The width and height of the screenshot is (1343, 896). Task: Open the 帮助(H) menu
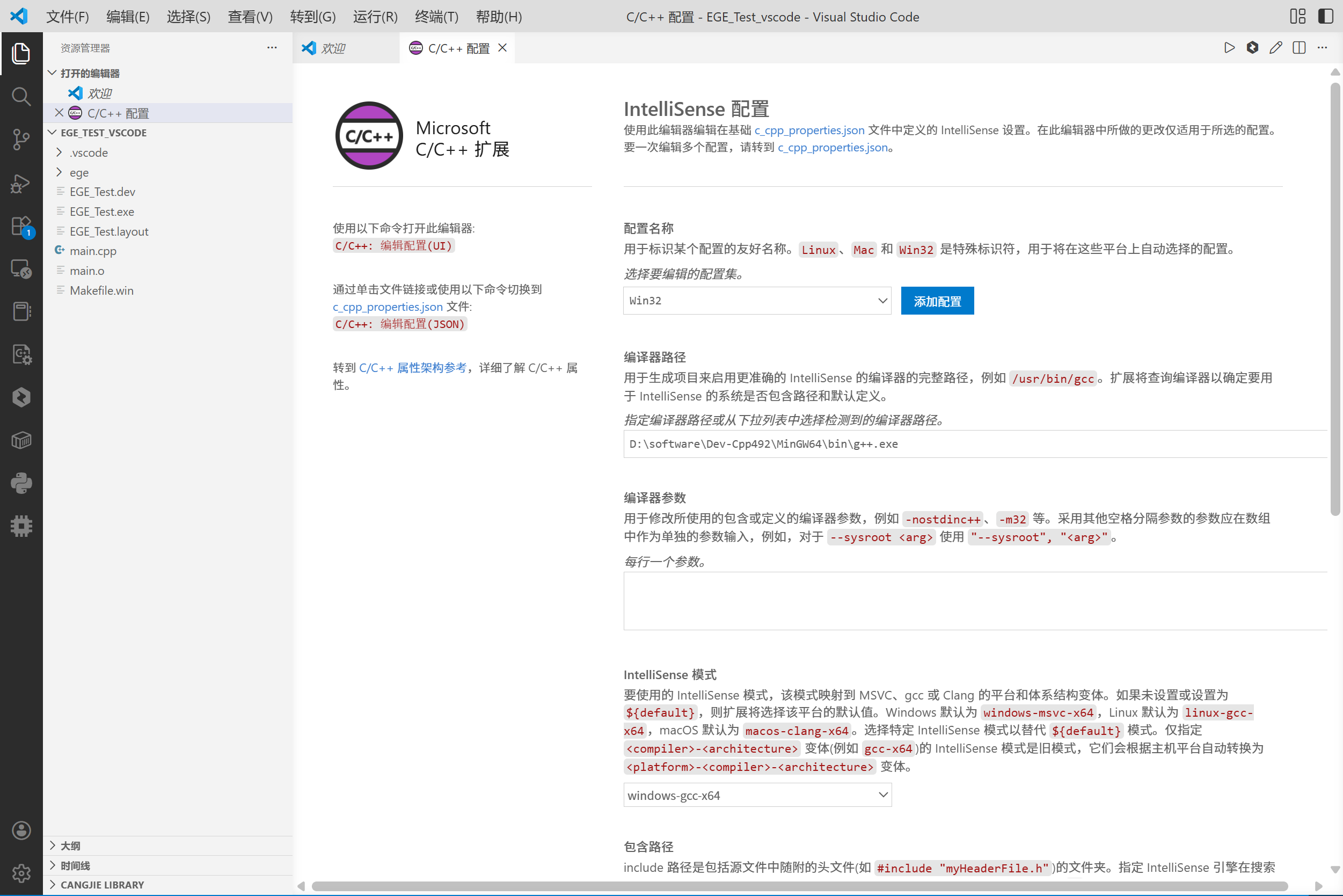(499, 17)
